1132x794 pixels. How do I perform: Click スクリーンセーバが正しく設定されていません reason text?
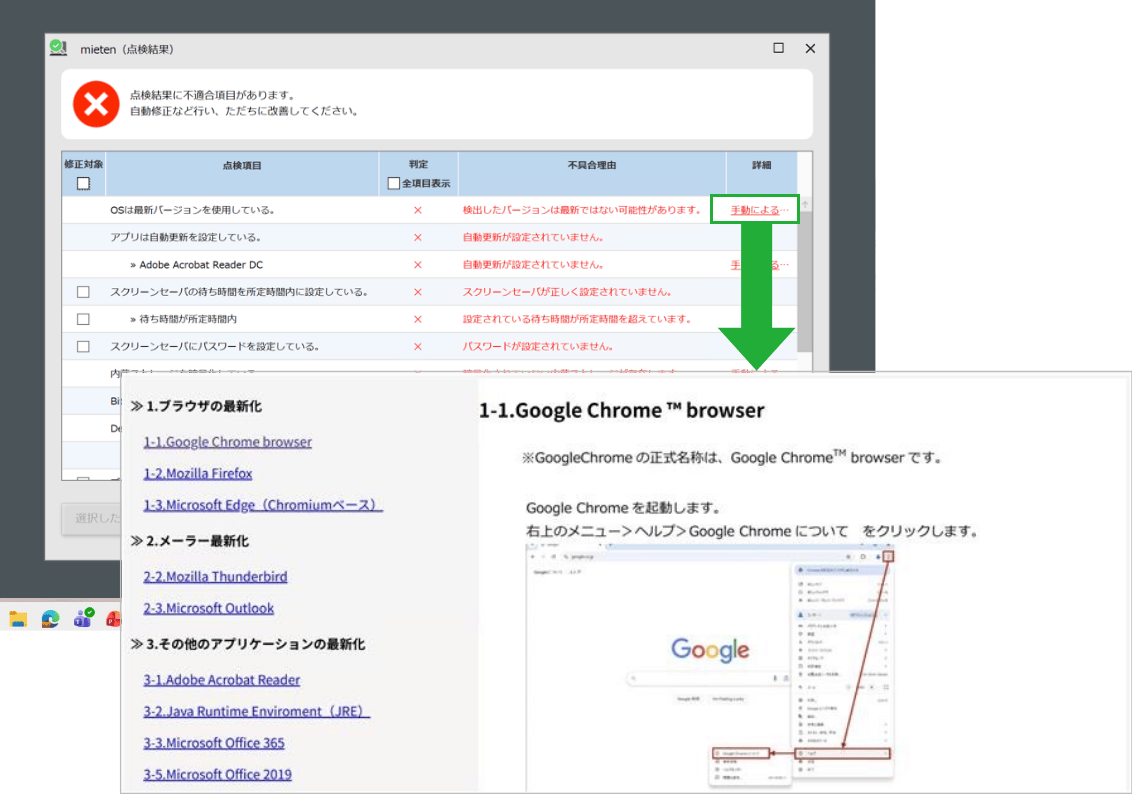567,292
